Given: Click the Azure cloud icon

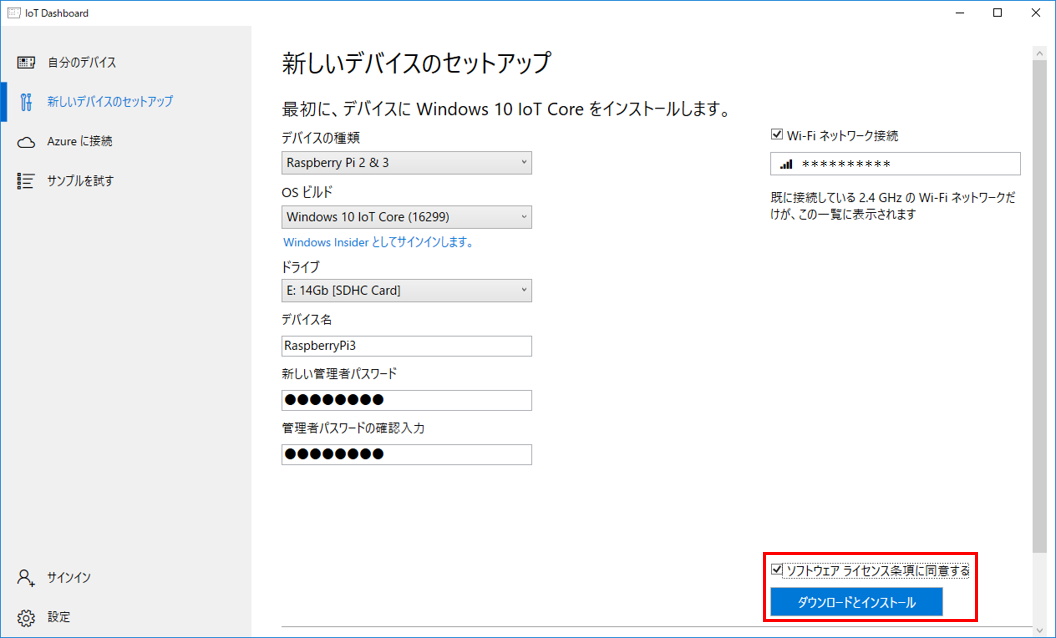Looking at the screenshot, I should 26,142.
